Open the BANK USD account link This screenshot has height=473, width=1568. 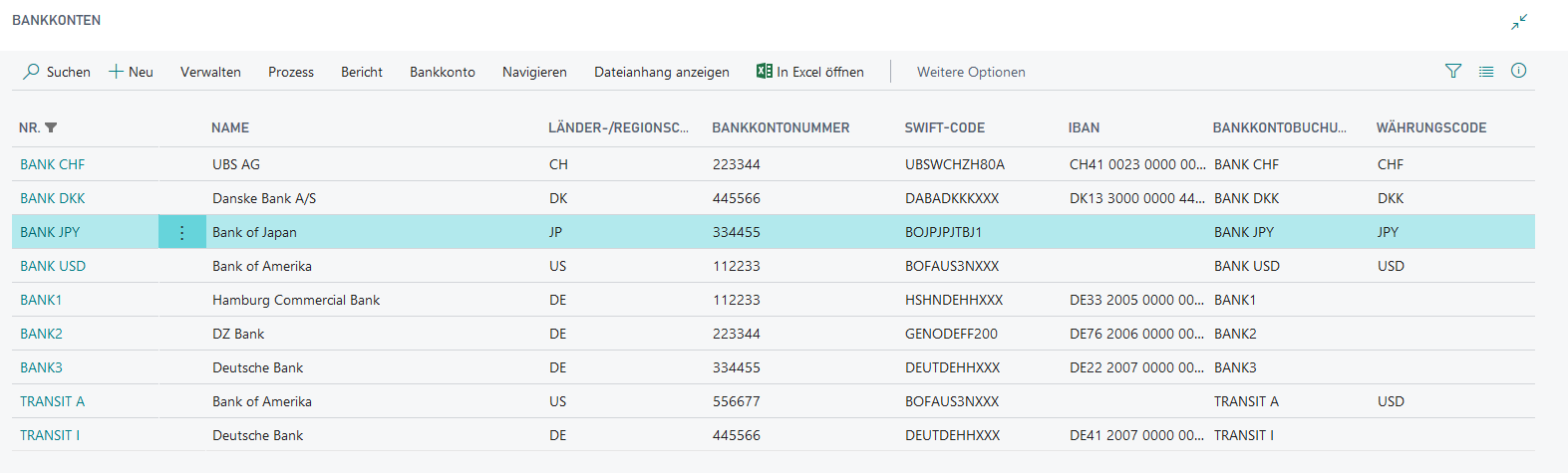coord(53,266)
